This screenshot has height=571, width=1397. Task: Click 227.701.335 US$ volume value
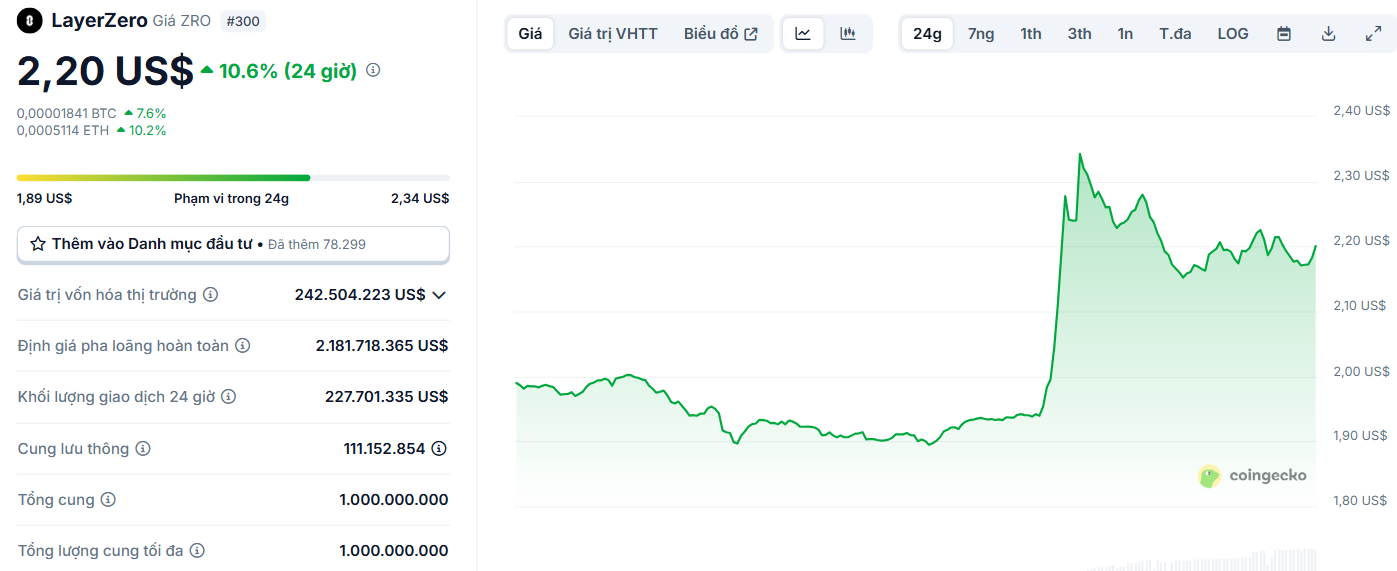[x=386, y=397]
